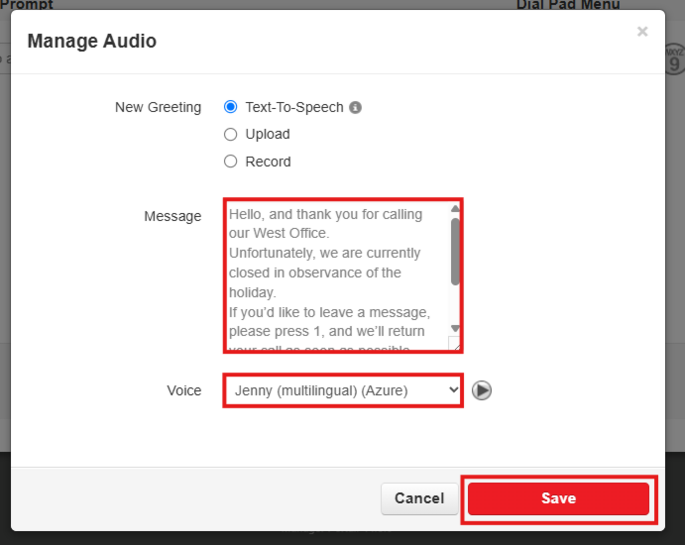
Task: Play the voice preview
Action: 482,390
